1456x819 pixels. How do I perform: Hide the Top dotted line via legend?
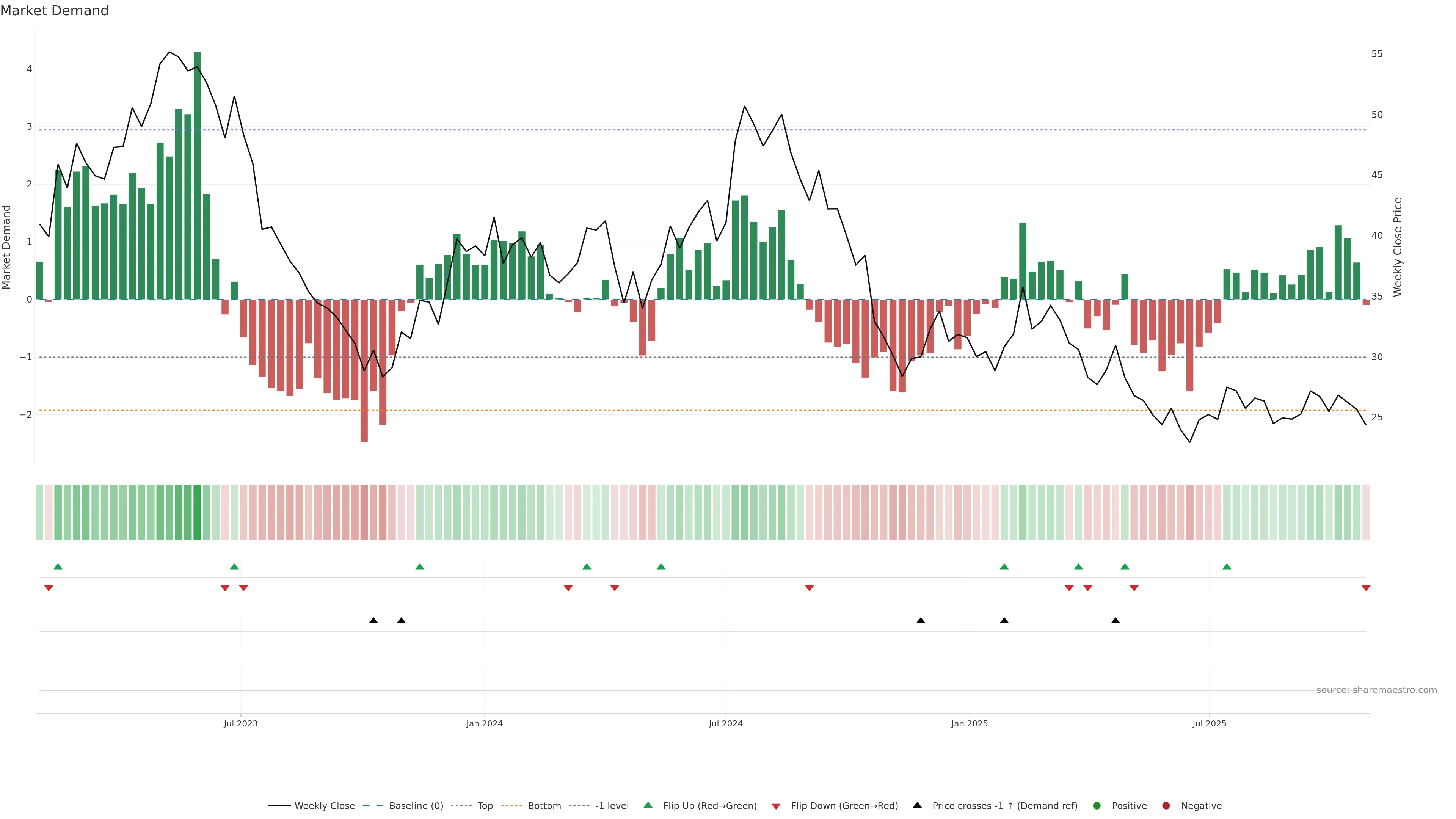(x=485, y=806)
